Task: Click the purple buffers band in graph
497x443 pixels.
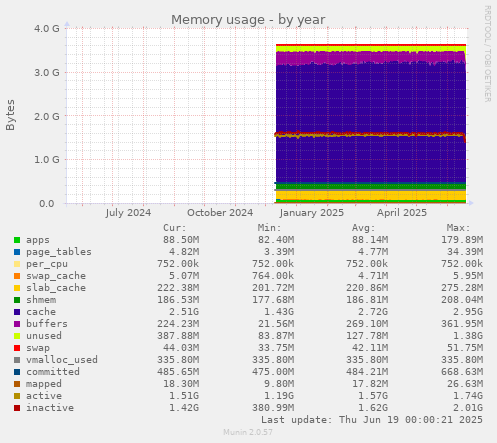Action: tap(370, 57)
